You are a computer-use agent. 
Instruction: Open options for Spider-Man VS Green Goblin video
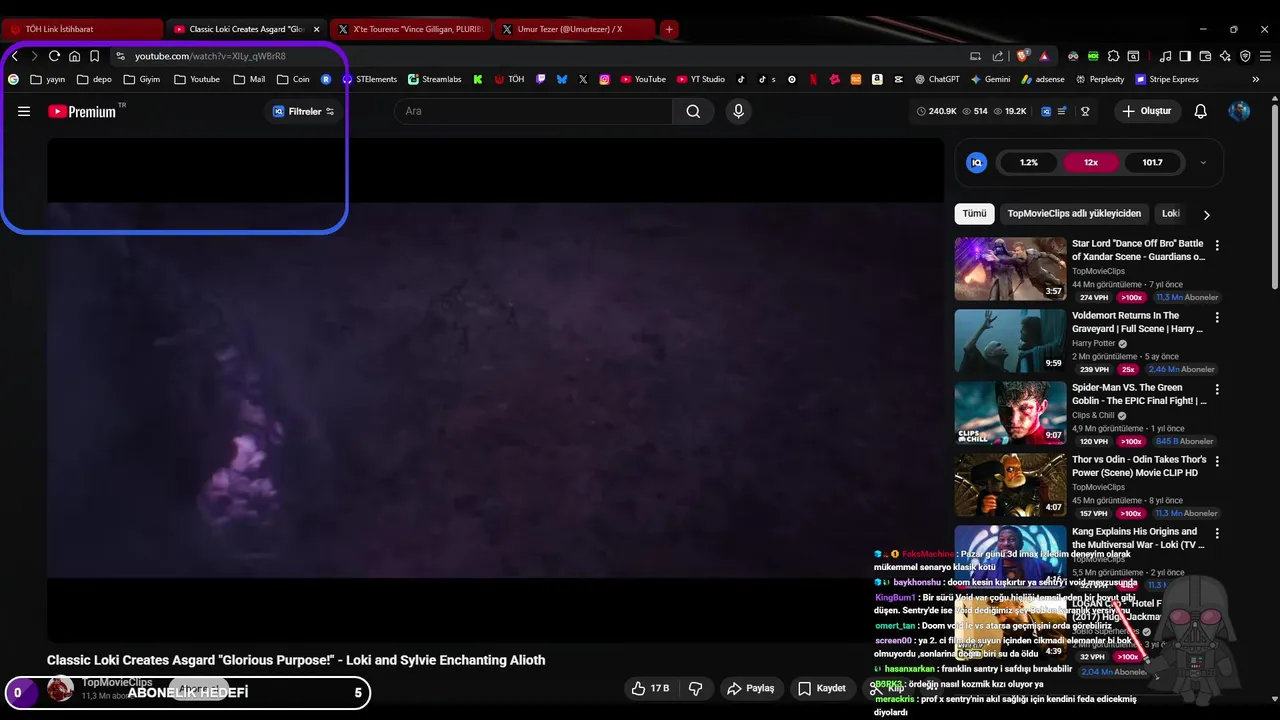click(1217, 389)
